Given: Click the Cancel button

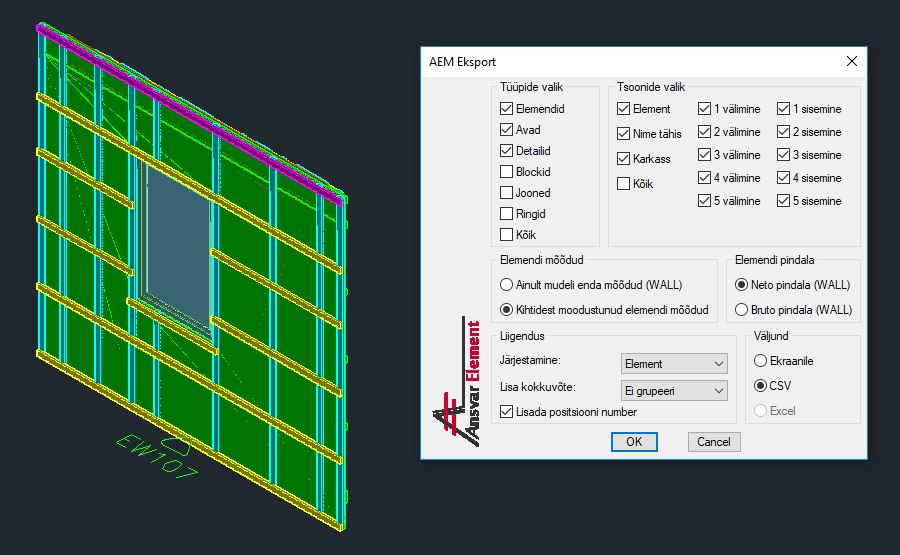Looking at the screenshot, I should click(714, 442).
